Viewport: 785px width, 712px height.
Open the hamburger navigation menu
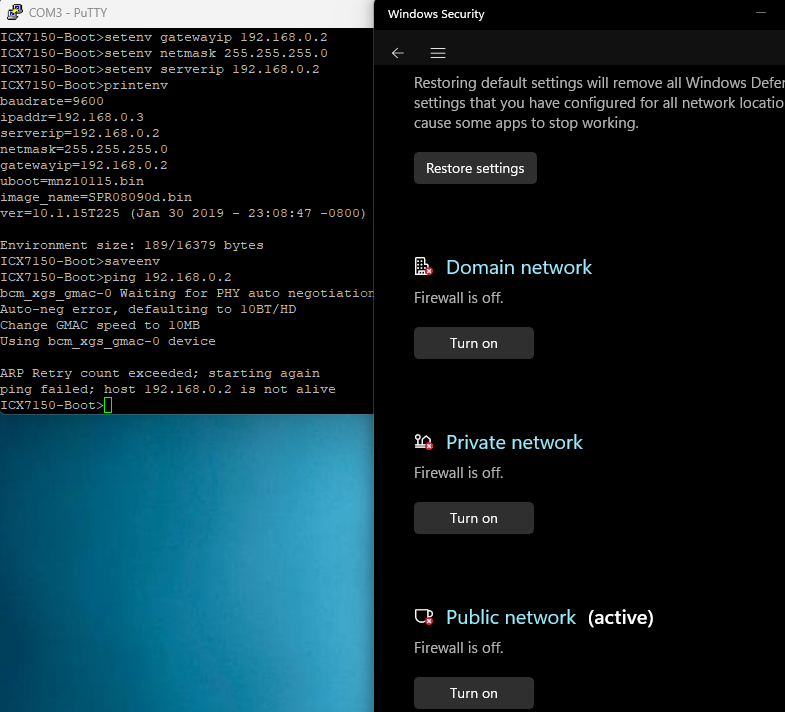(438, 53)
